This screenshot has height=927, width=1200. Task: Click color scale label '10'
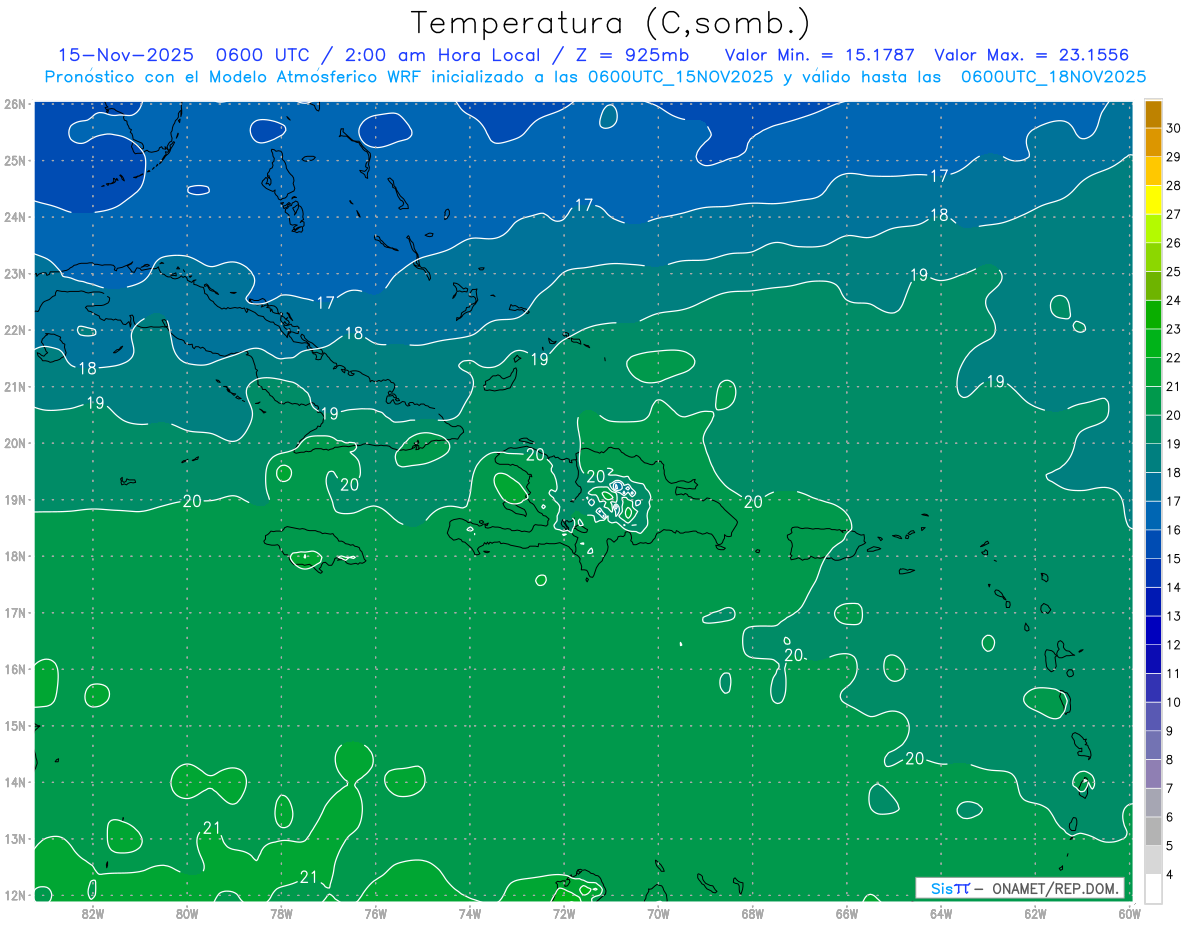tap(1173, 702)
